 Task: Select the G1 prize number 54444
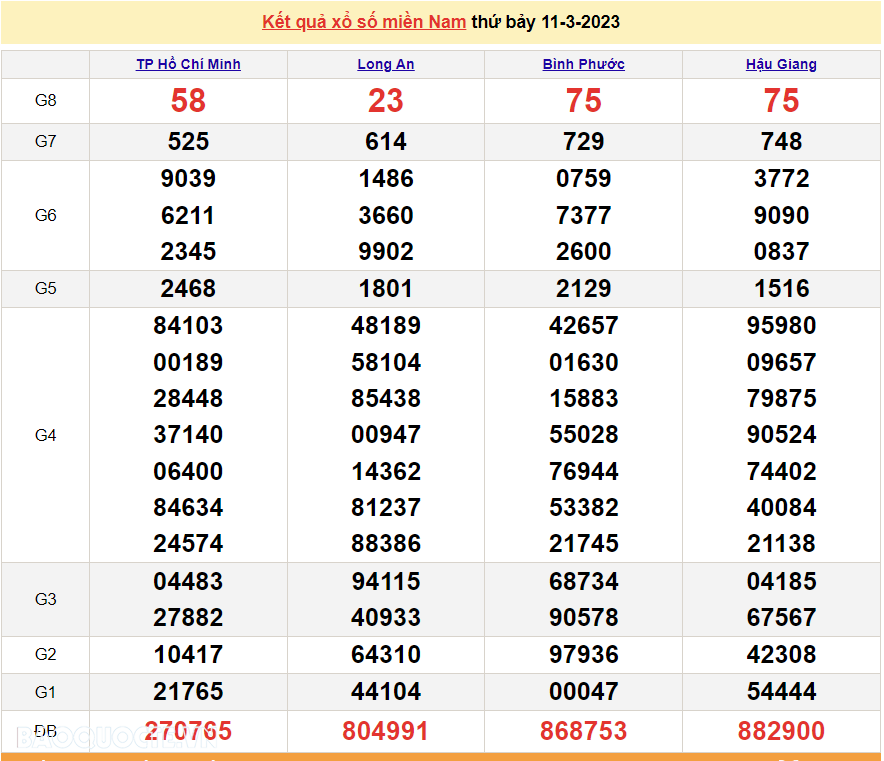point(781,691)
